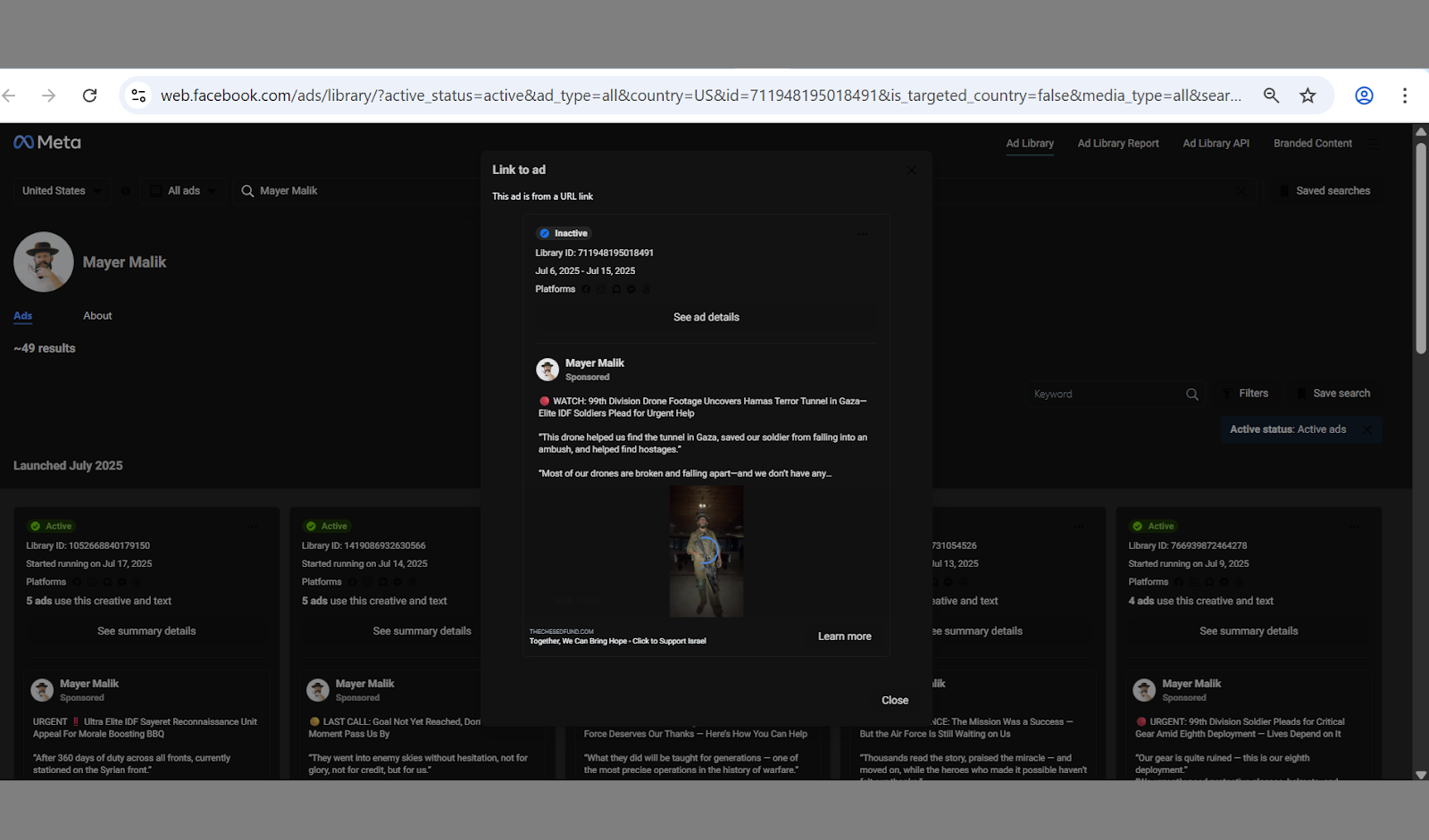This screenshot has height=840, width=1429.
Task: Open the three-dot menu on inactive ad
Action: pyautogui.click(x=863, y=234)
